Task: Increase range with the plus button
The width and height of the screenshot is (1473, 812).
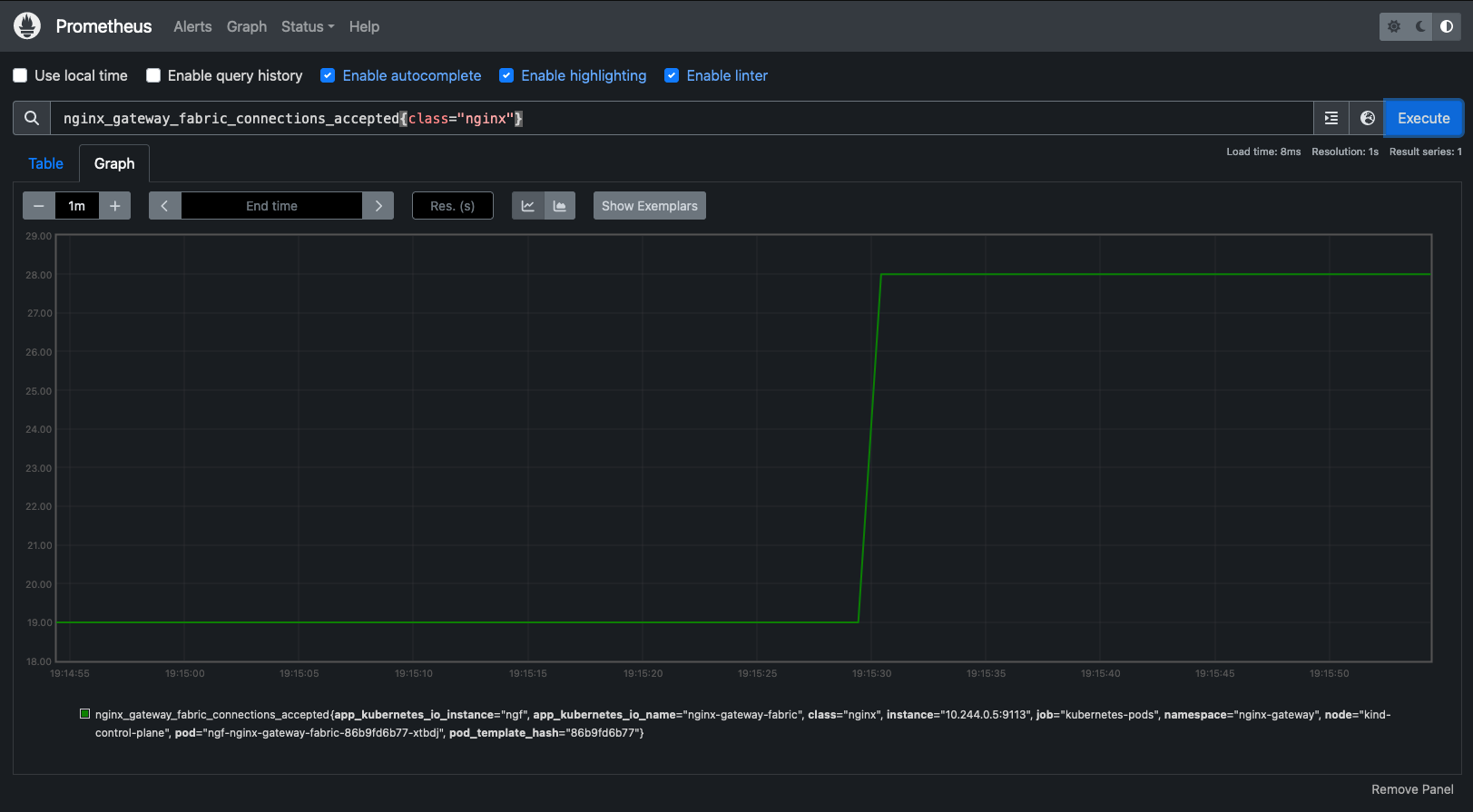Action: (x=115, y=206)
